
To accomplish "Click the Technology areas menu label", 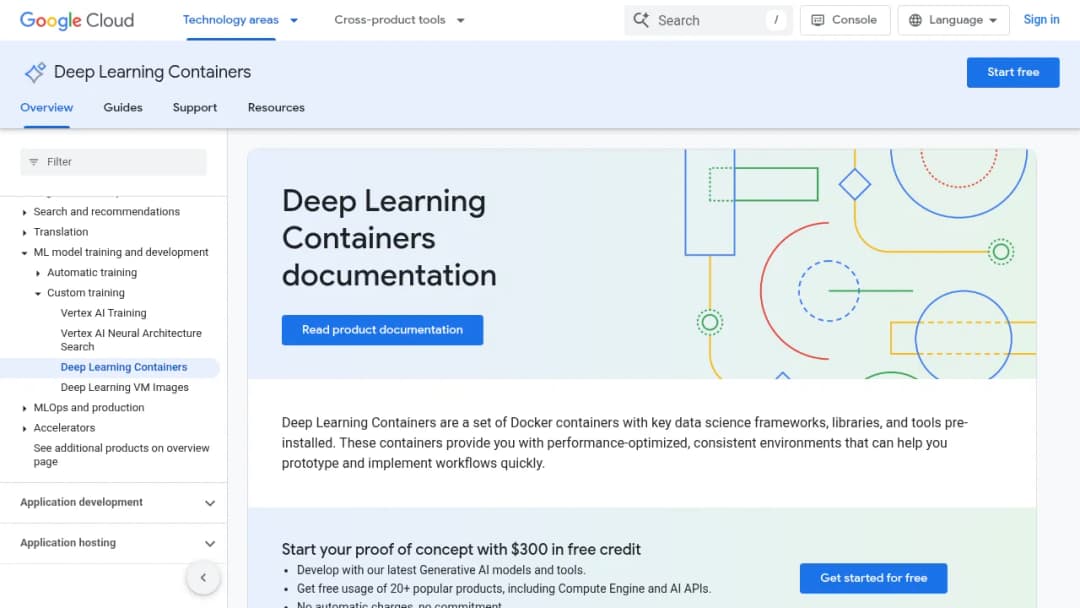I will pyautogui.click(x=231, y=20).
